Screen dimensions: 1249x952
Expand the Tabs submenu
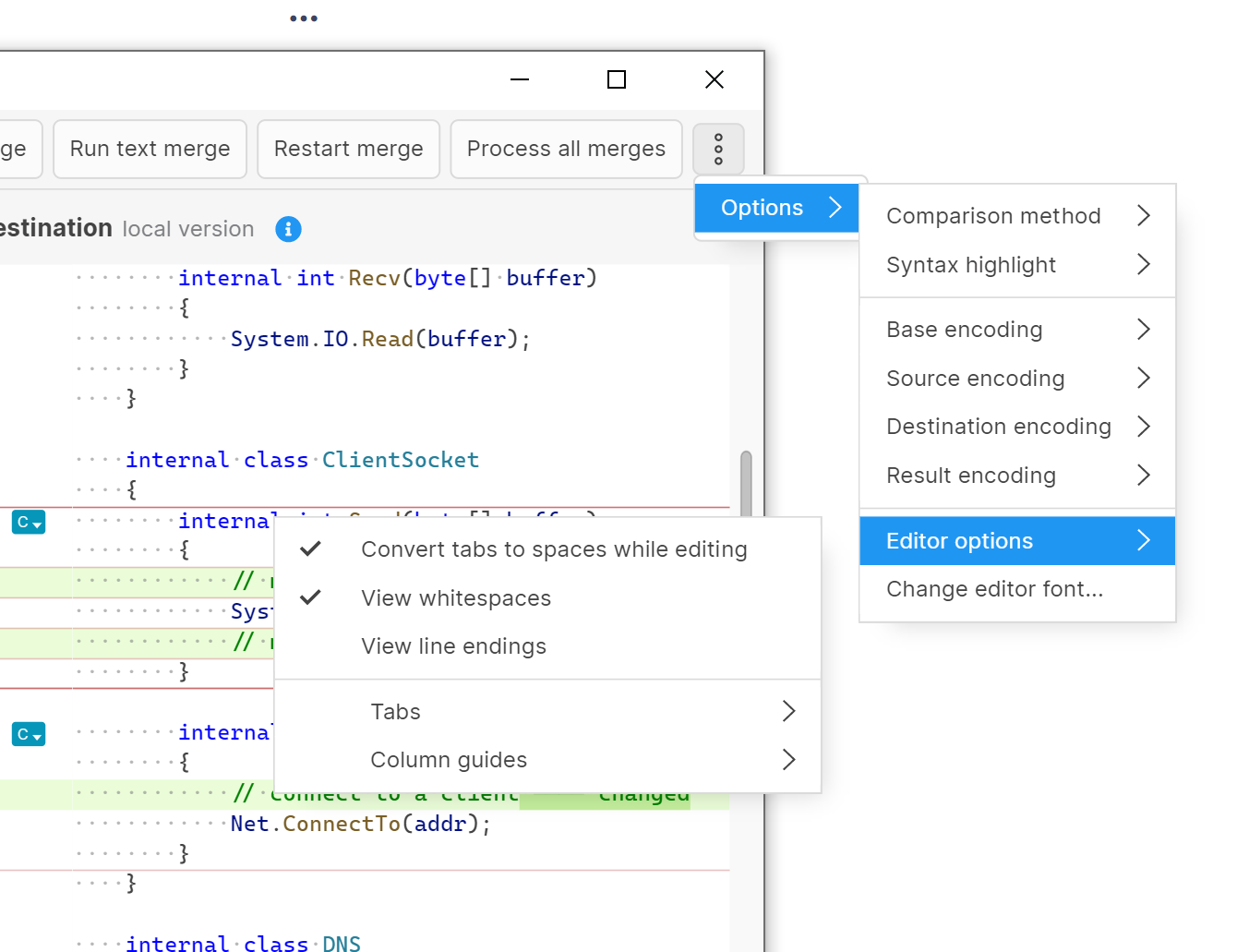395,711
